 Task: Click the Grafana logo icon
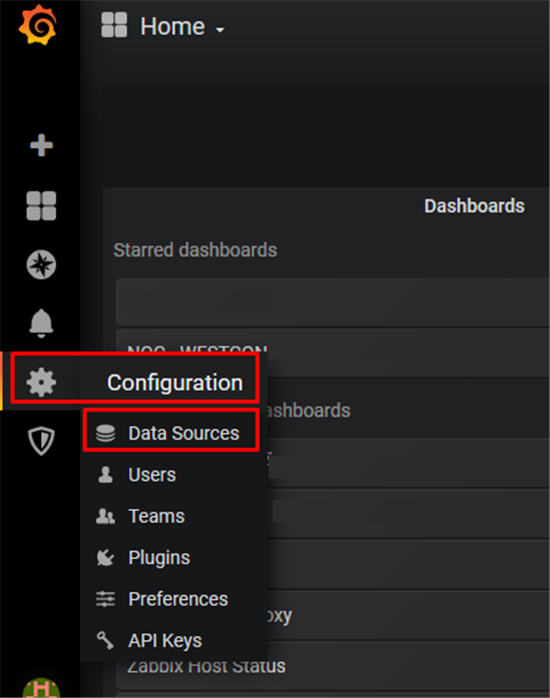coord(38,25)
